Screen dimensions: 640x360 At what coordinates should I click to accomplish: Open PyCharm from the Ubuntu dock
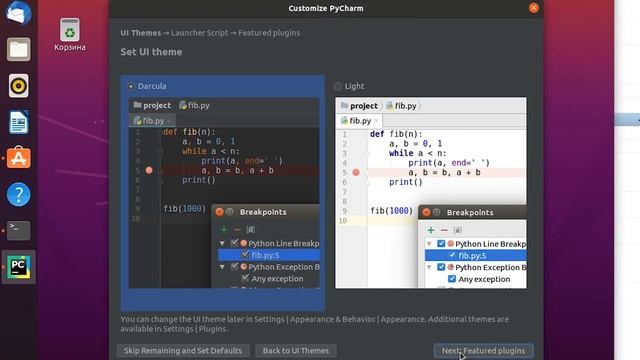18,267
